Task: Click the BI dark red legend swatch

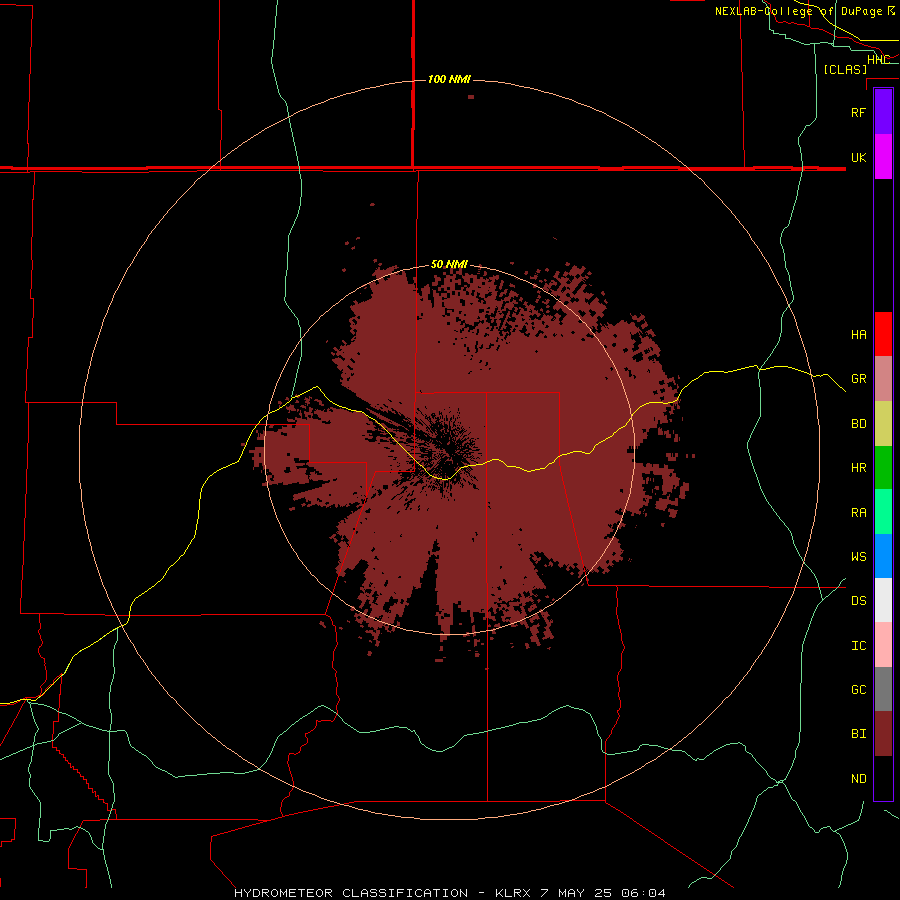Action: pyautogui.click(x=883, y=734)
